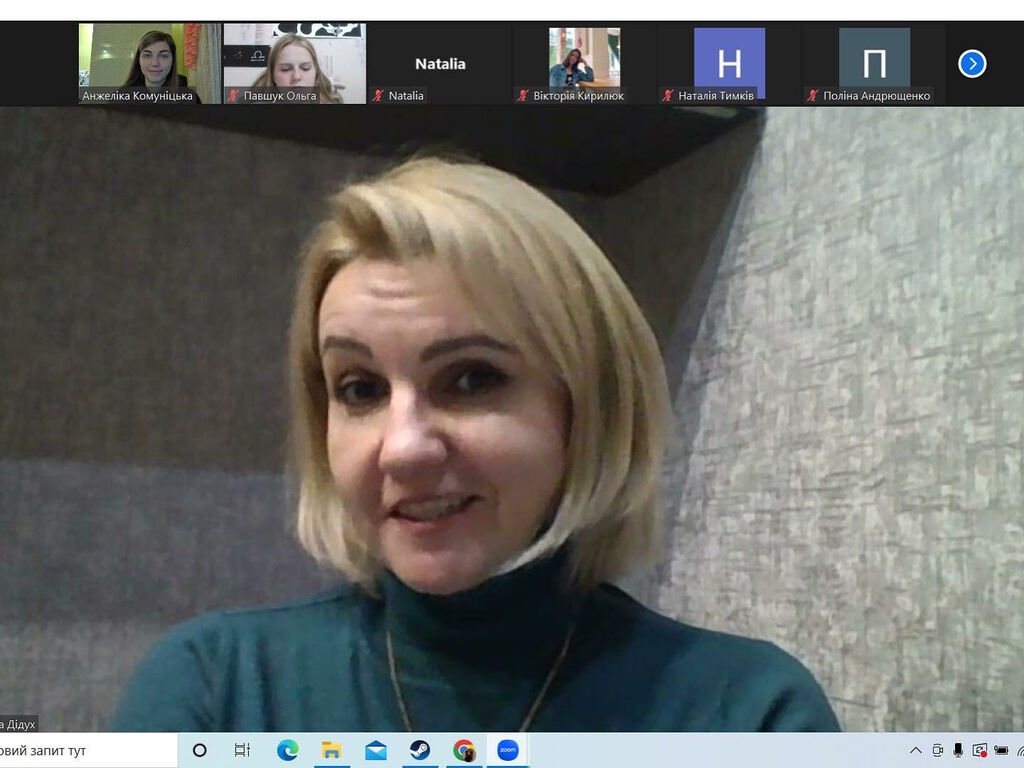1024x768 pixels.
Task: Click Наталія Тимків's avatar tile
Action: 729,62
